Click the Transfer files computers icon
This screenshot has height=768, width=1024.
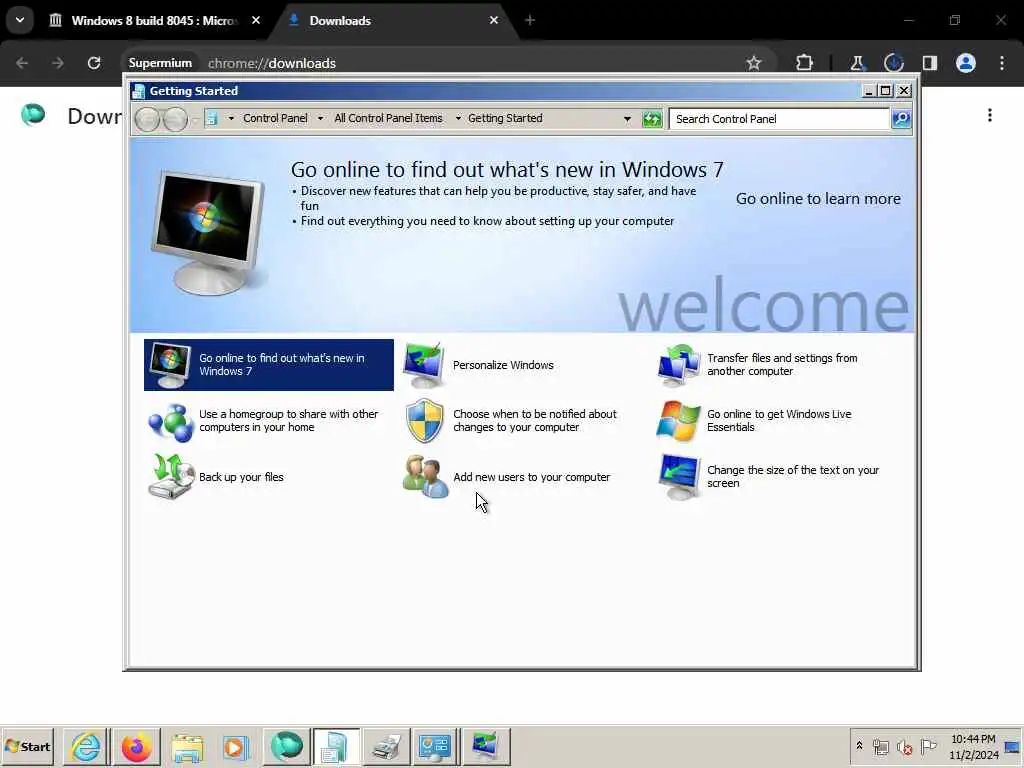[679, 365]
